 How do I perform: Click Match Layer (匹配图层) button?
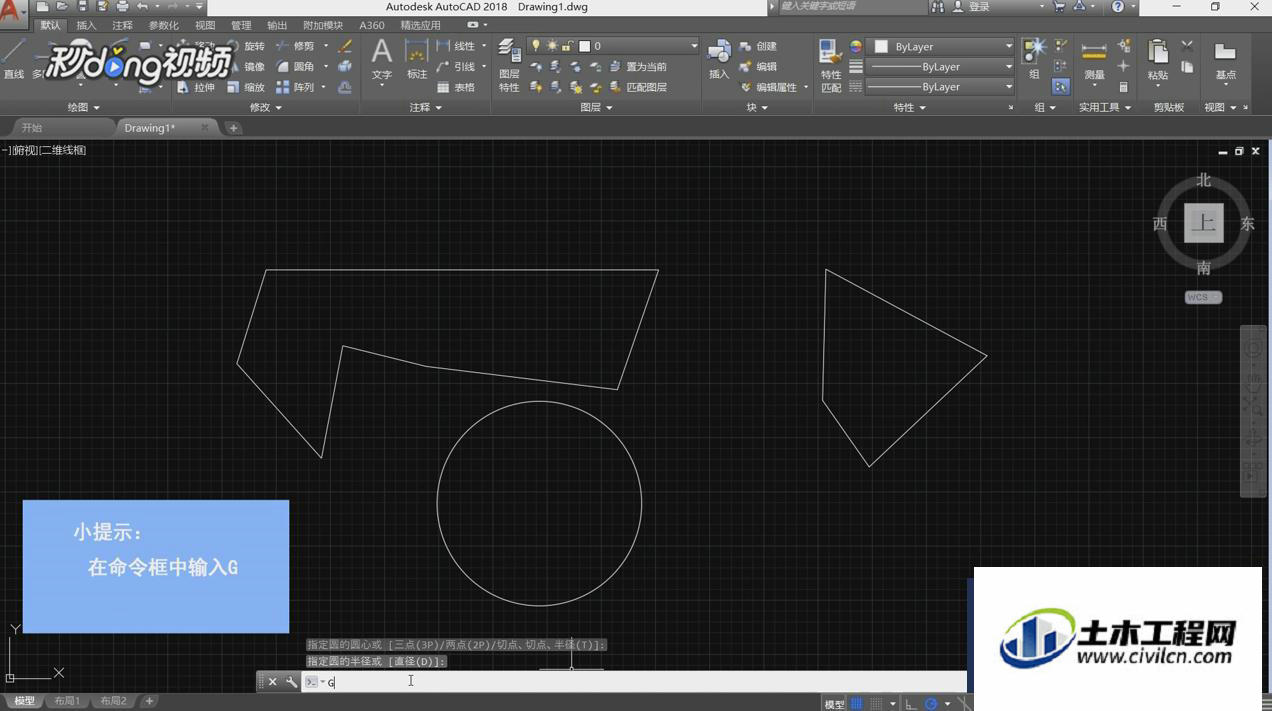click(x=638, y=87)
